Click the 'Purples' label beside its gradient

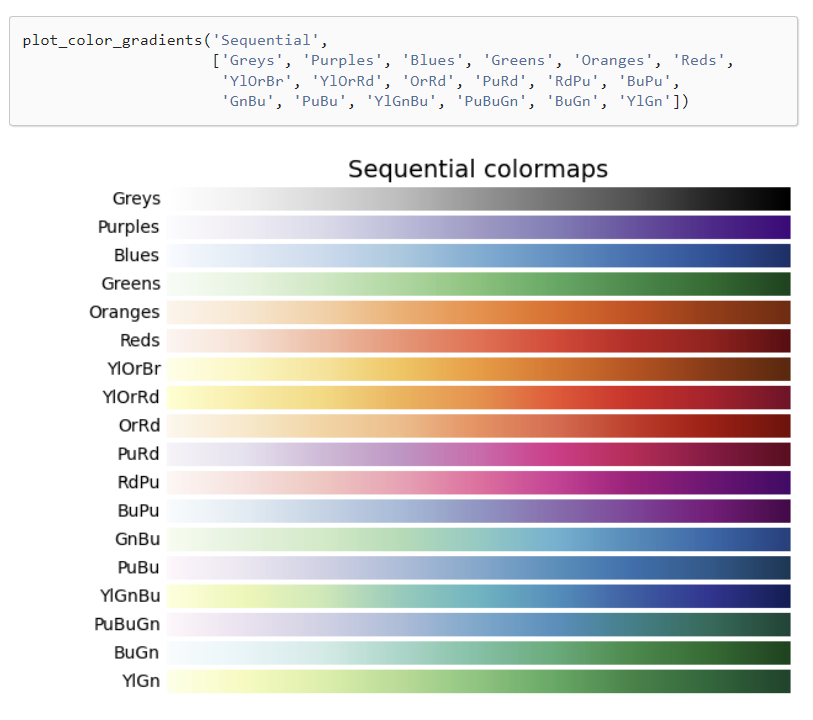click(x=129, y=228)
